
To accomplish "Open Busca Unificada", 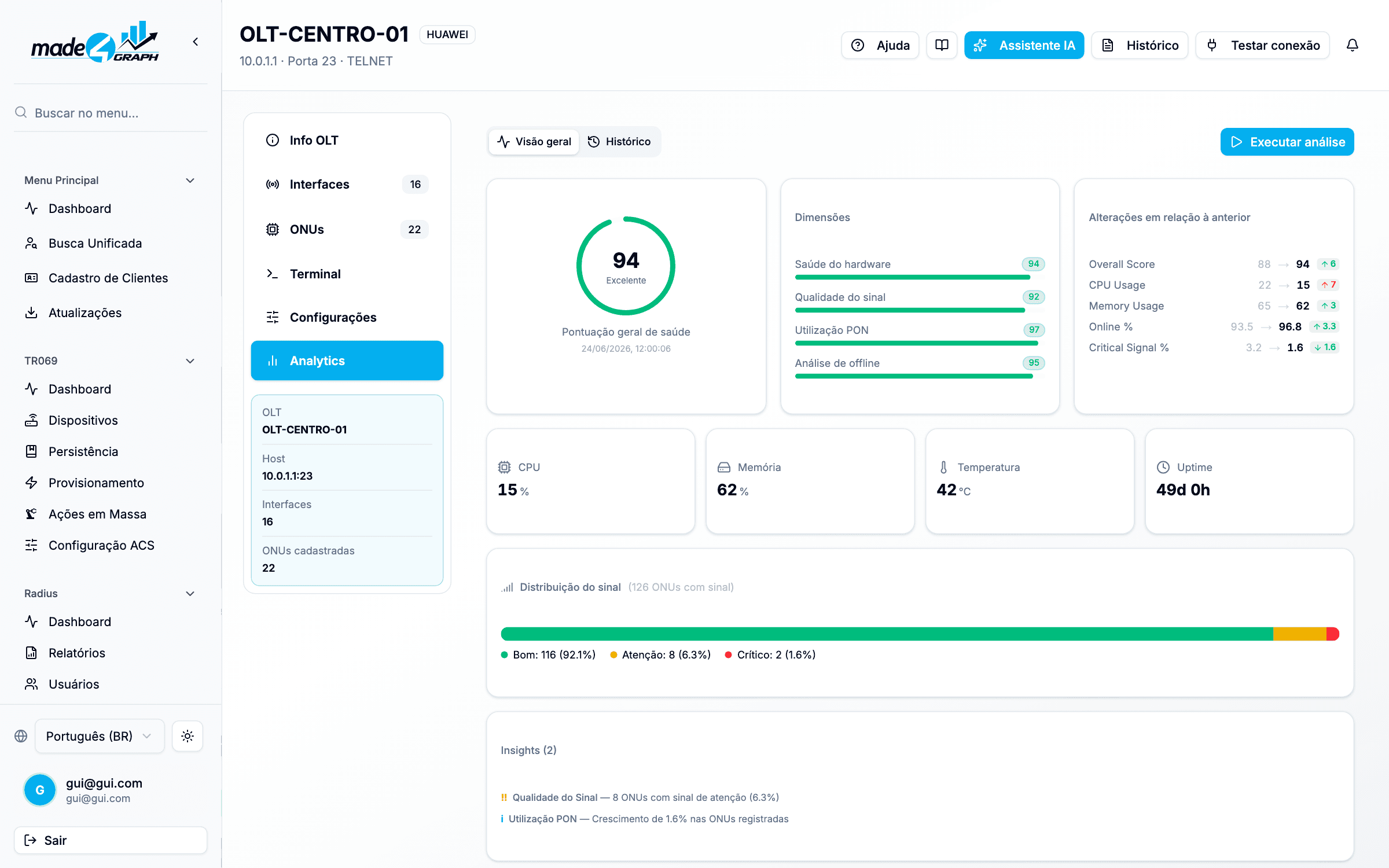I will [x=110, y=243].
